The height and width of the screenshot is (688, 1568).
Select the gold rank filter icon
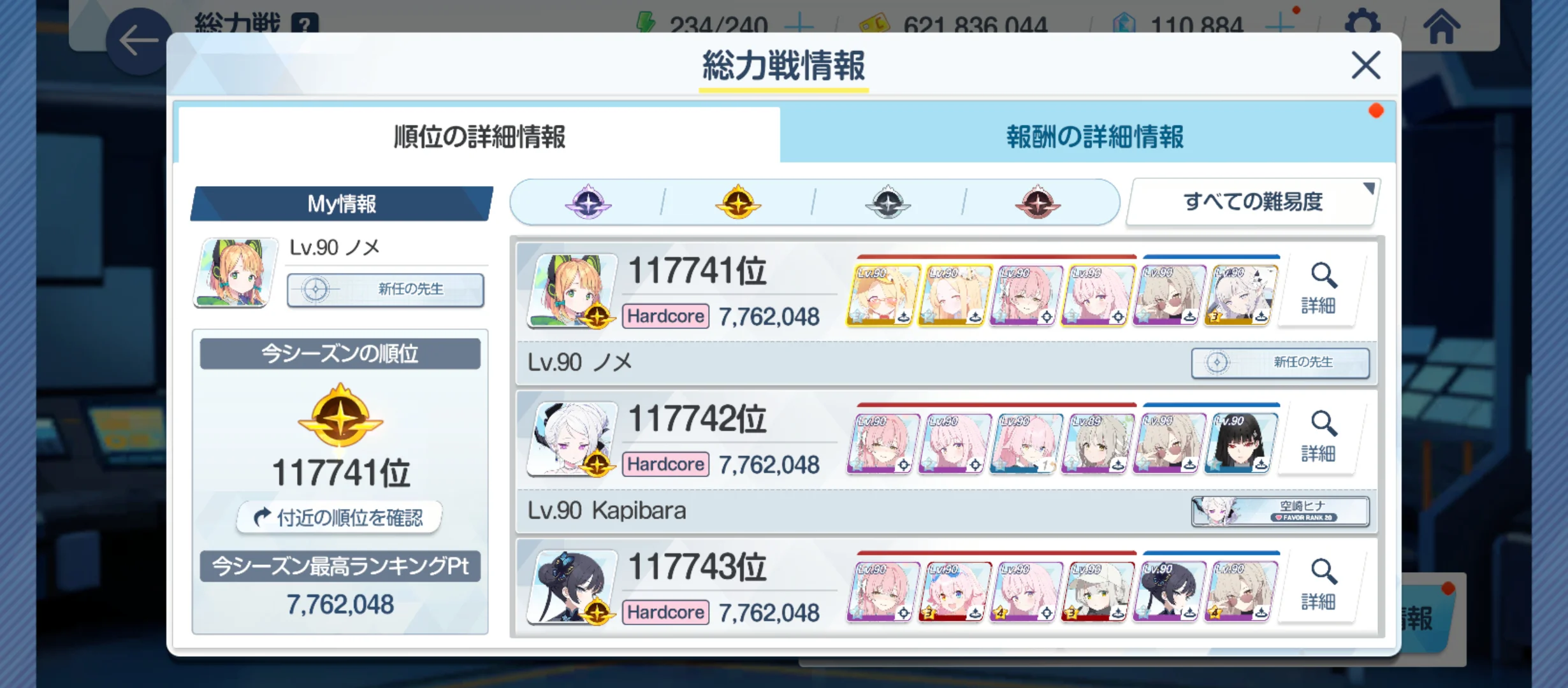pyautogui.click(x=737, y=203)
